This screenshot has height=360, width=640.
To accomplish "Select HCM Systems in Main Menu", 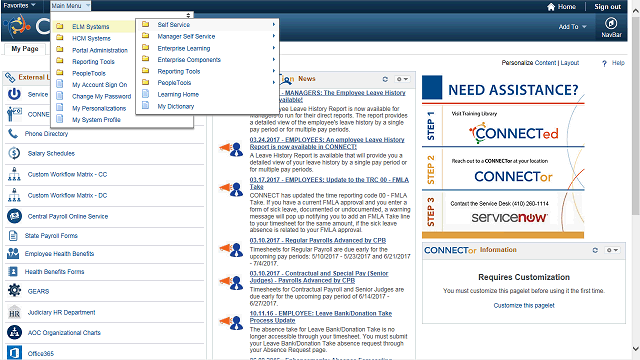I will (x=91, y=38).
